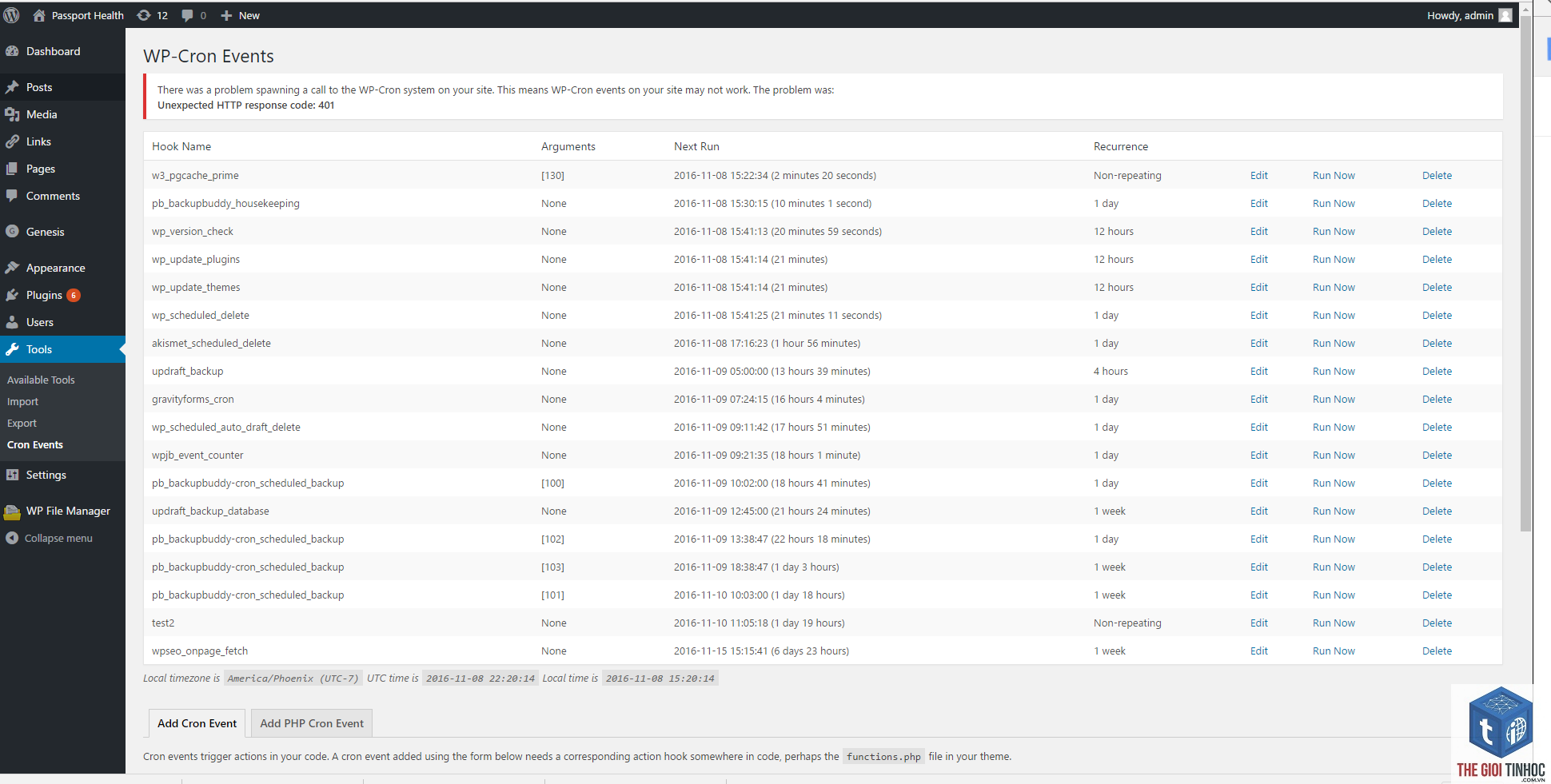
Task: Click the Settings sliders icon
Action: (x=12, y=475)
